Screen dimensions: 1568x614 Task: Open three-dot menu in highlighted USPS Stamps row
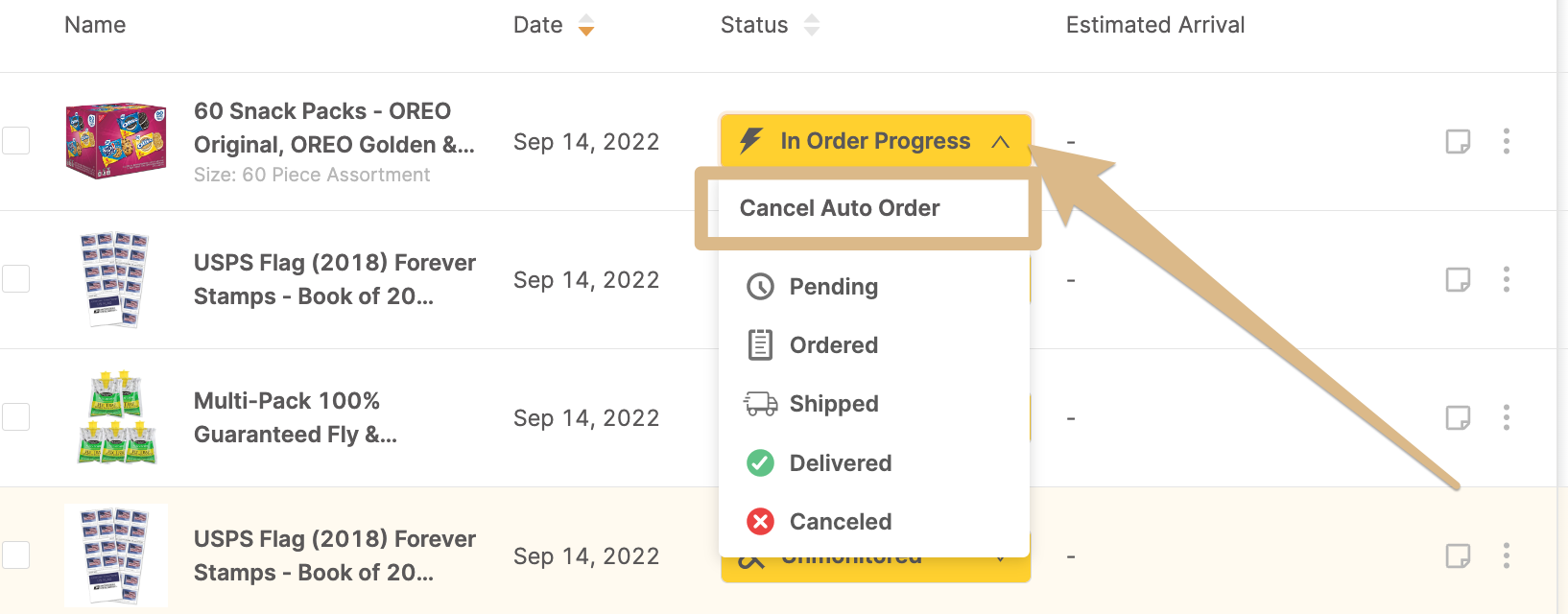[1507, 555]
